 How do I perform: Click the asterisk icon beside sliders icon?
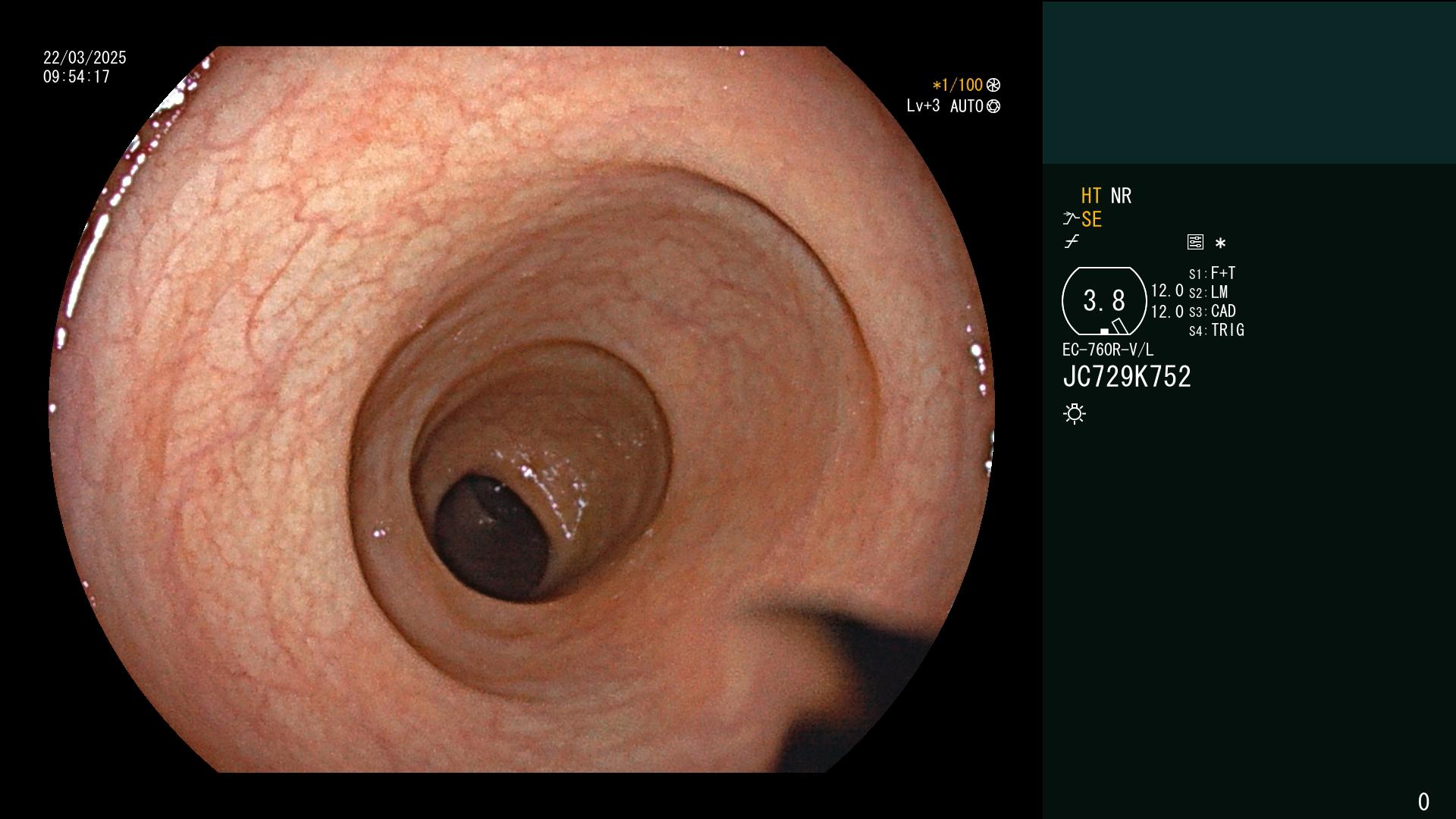pos(1220,243)
